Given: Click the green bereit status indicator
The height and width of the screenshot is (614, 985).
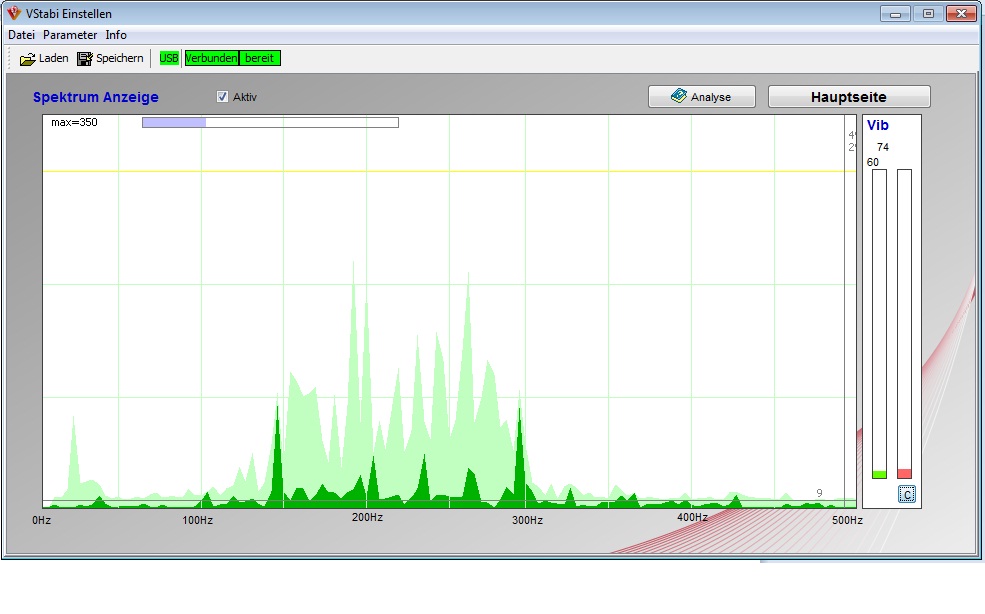Looking at the screenshot, I should click(x=260, y=58).
